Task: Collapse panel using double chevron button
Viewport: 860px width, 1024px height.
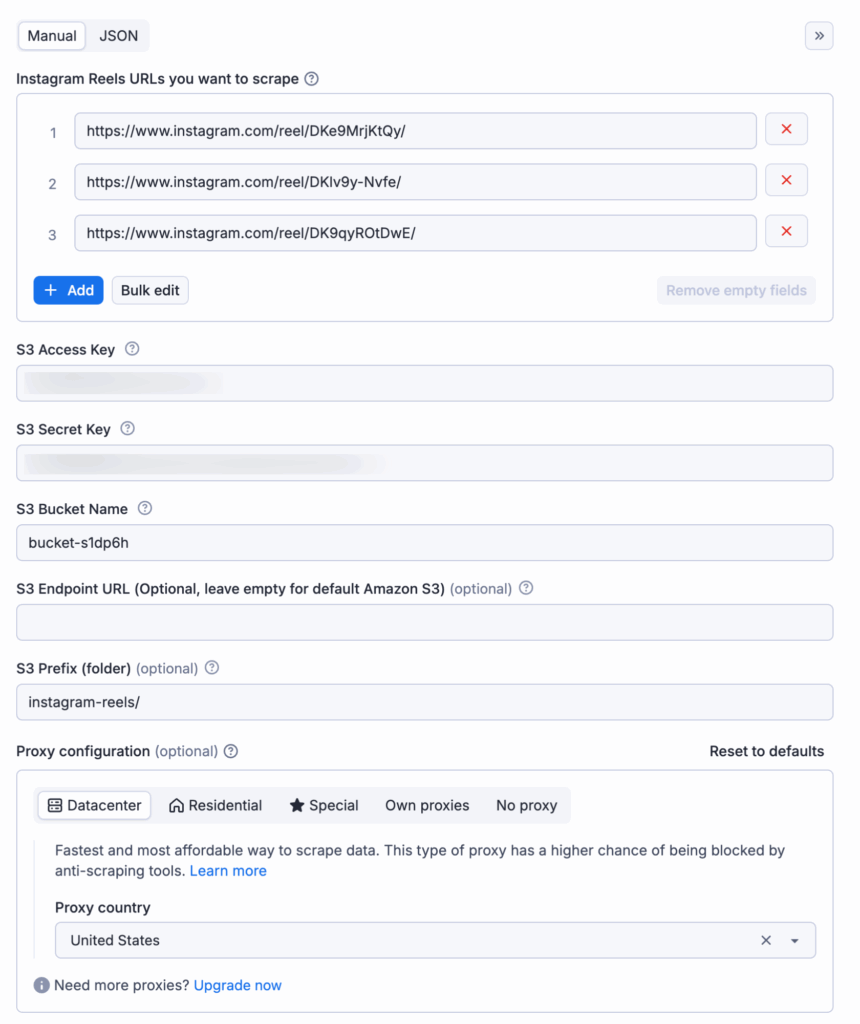Action: click(x=819, y=36)
